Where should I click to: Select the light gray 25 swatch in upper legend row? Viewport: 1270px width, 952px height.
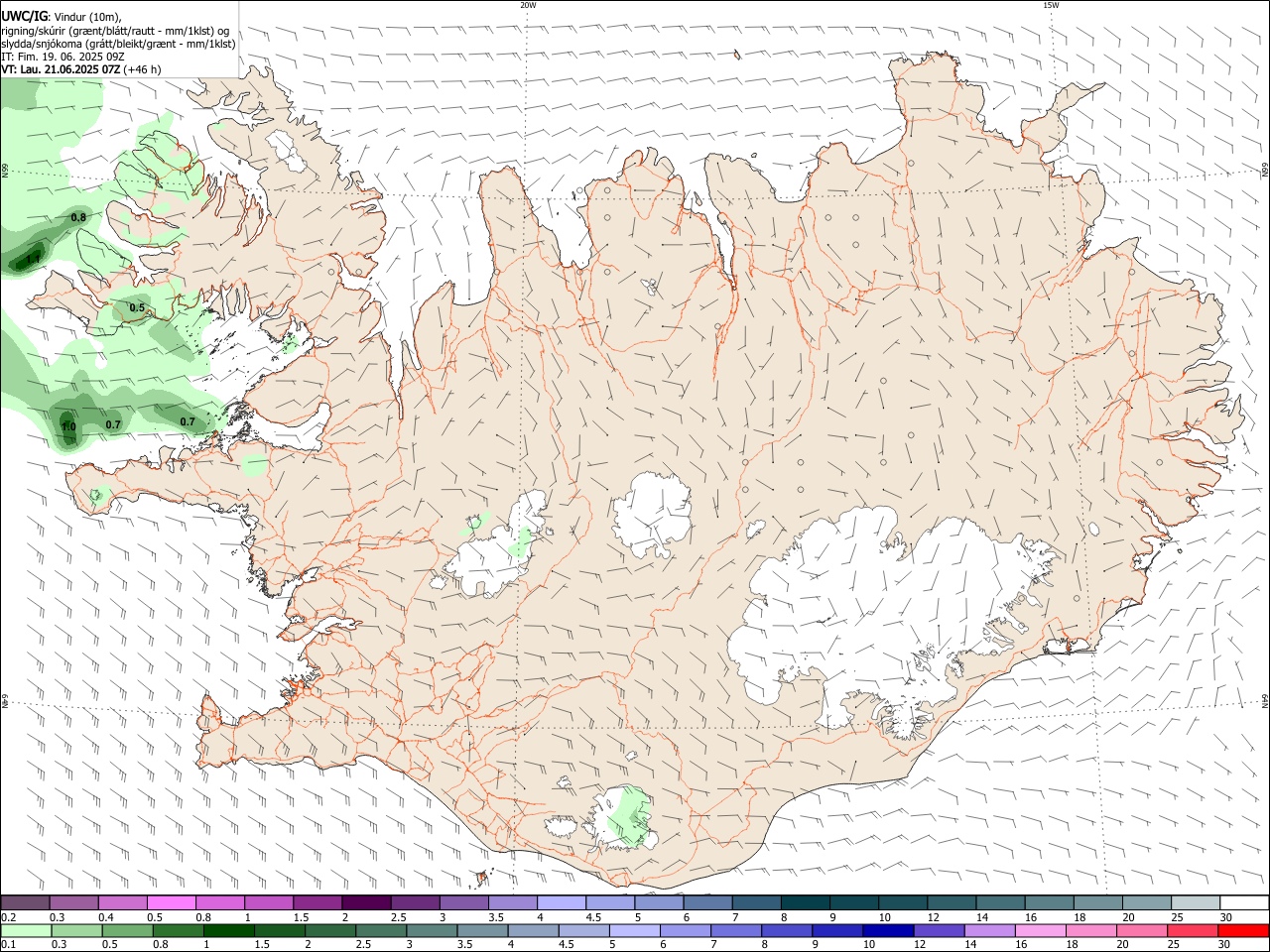(1196, 902)
